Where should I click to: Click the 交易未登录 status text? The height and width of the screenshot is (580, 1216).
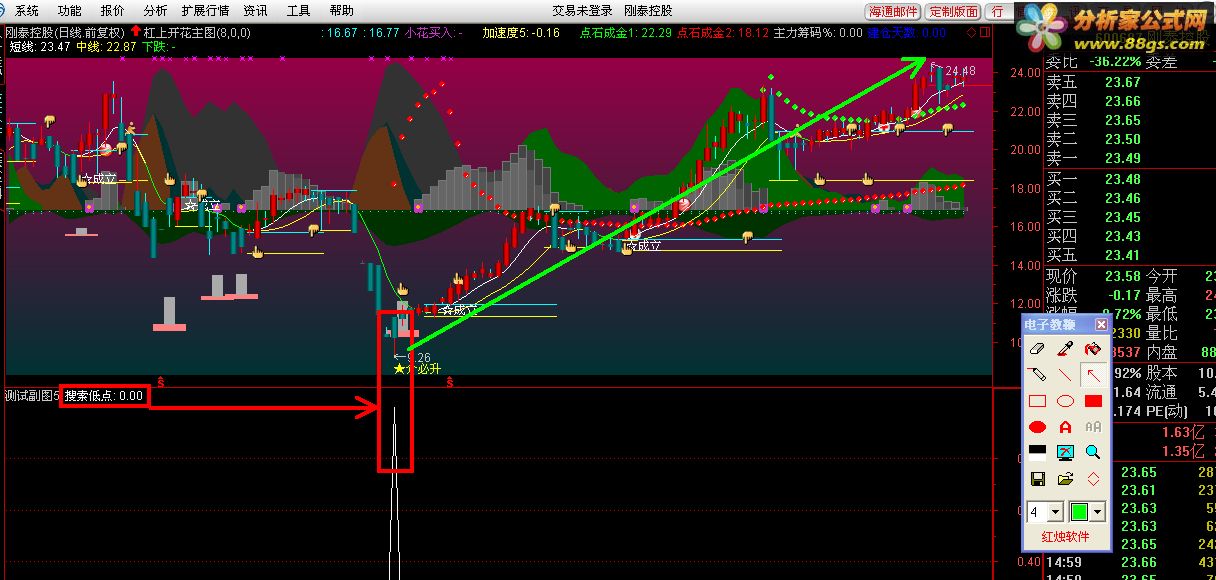[582, 11]
